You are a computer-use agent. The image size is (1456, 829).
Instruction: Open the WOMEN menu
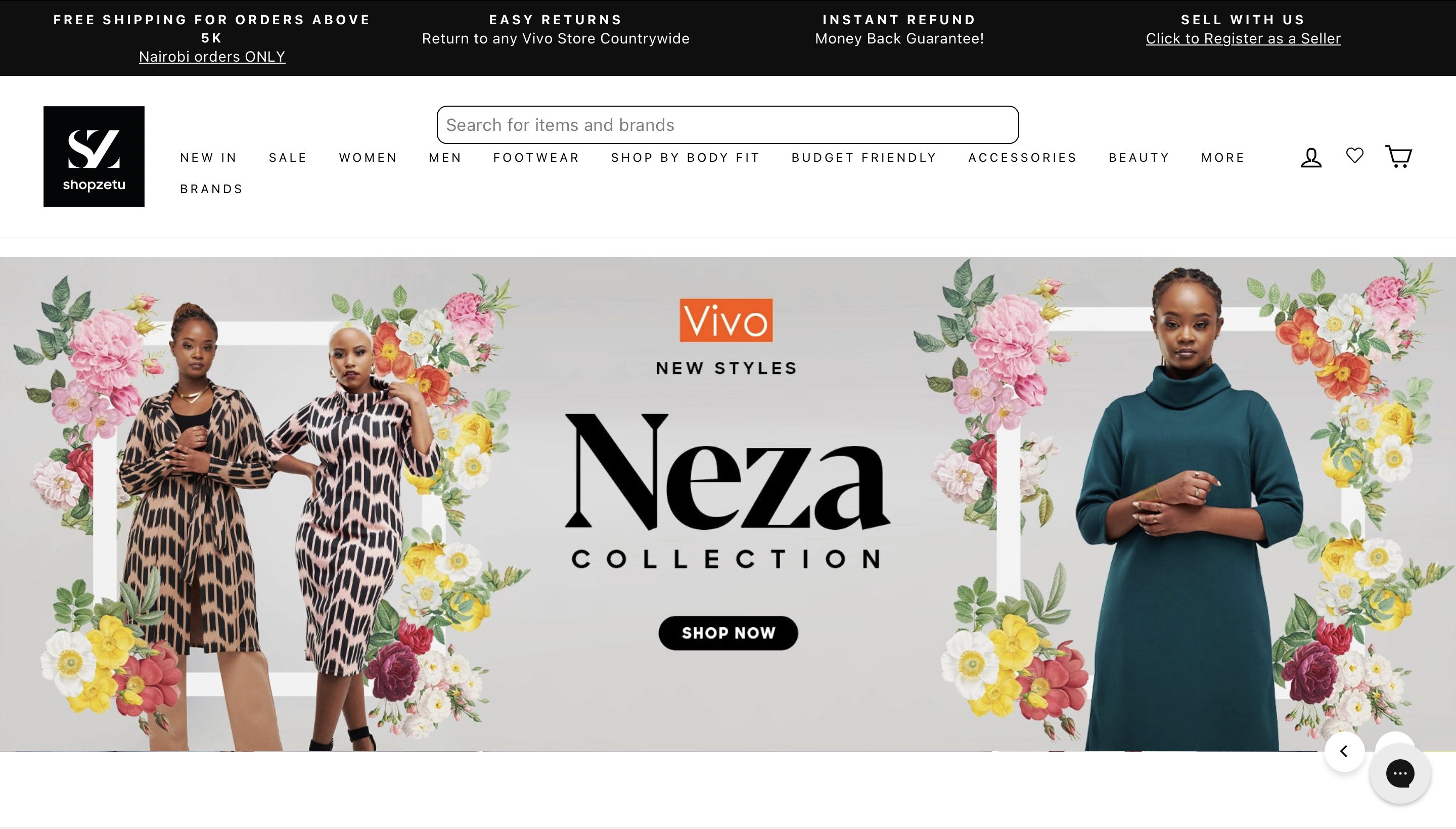click(x=368, y=158)
